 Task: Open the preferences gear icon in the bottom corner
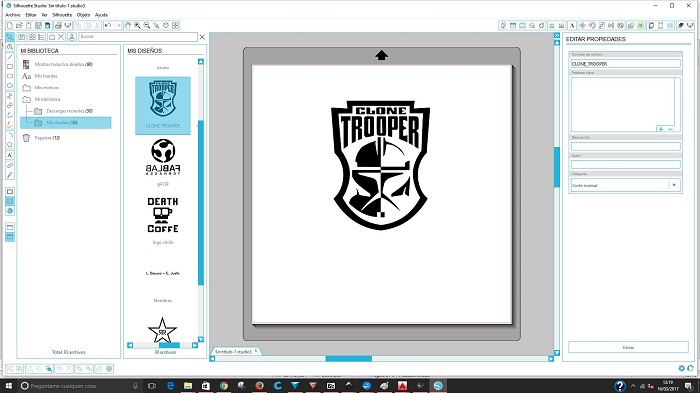[682, 368]
